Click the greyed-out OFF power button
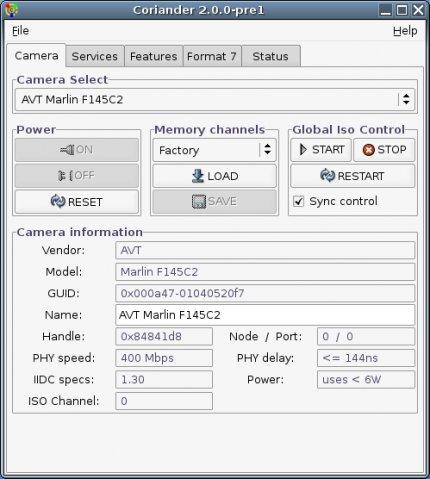This screenshot has width=430, height=479. coord(77,175)
